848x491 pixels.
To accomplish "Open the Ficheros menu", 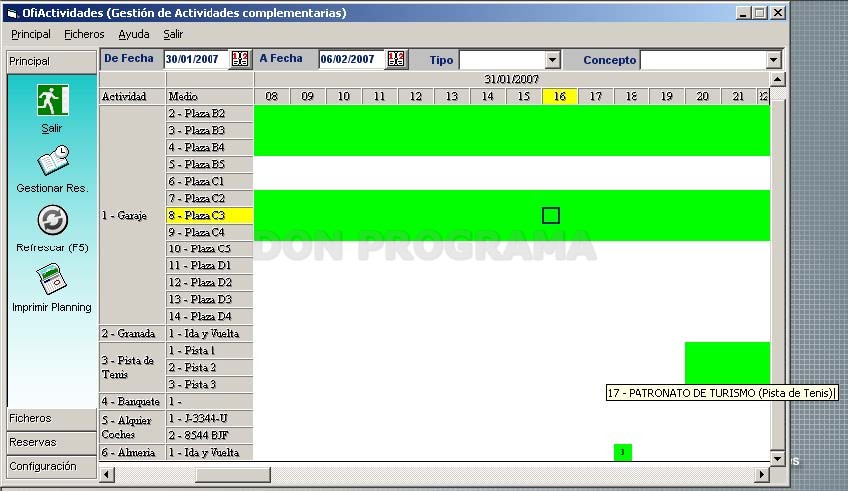I will (84, 34).
